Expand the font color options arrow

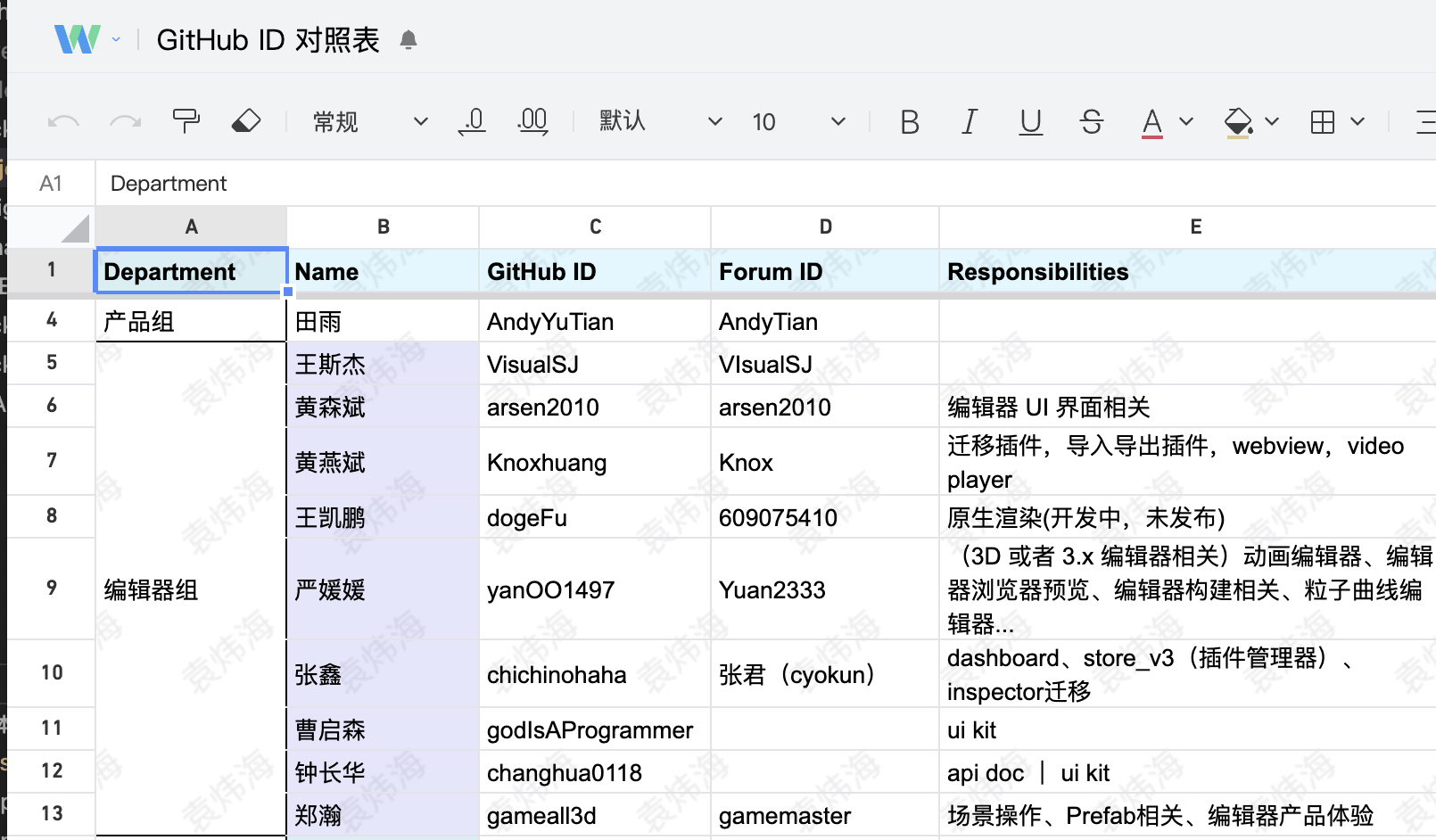pos(1186,121)
